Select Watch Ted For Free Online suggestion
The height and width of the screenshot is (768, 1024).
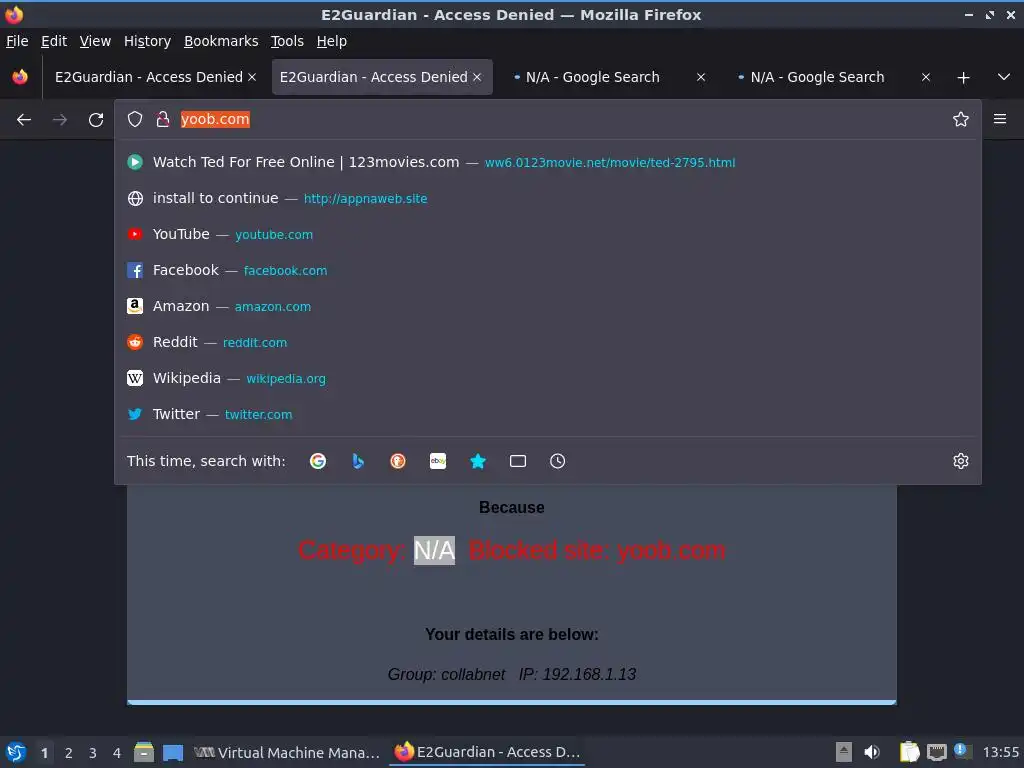[547, 162]
